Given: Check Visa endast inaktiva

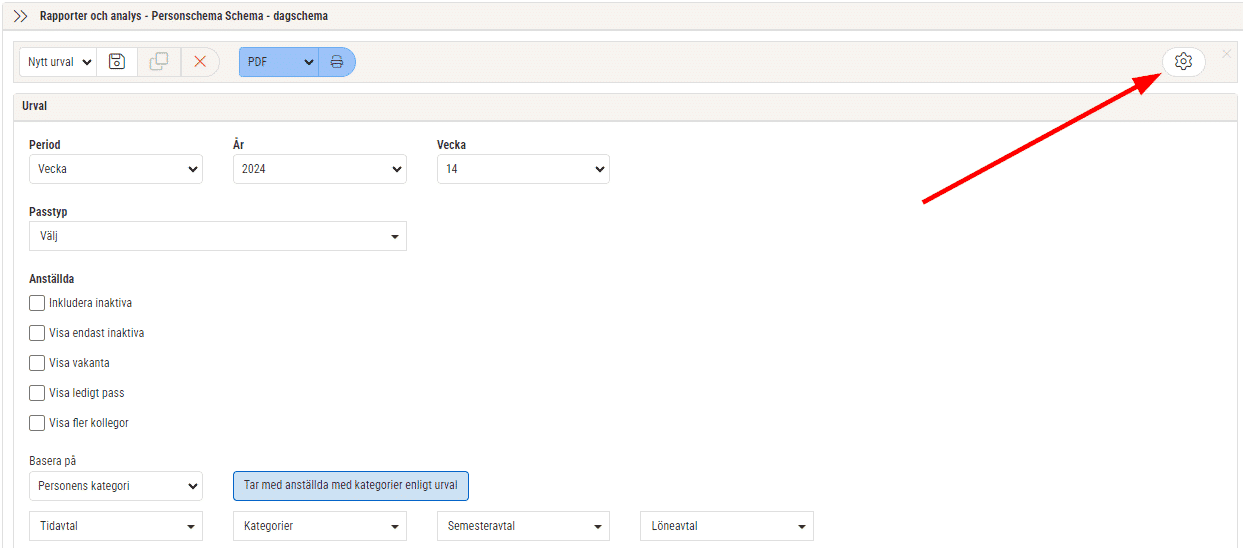Looking at the screenshot, I should pos(37,333).
